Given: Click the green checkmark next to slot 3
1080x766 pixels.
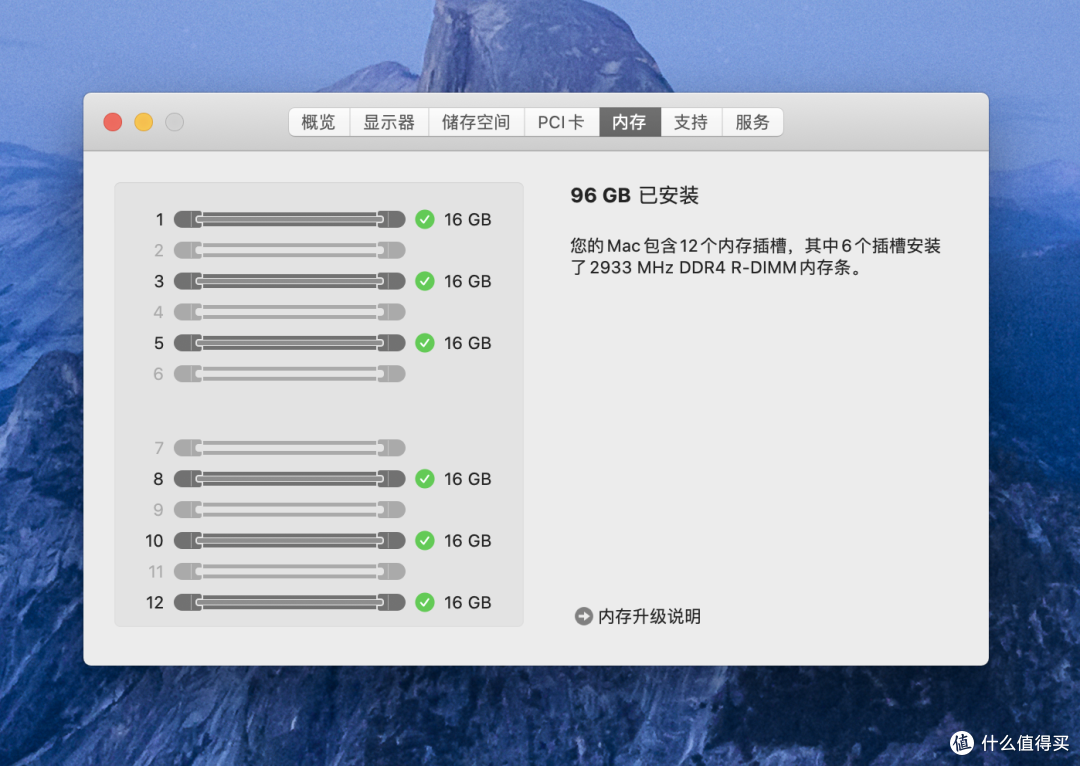Looking at the screenshot, I should click(424, 281).
